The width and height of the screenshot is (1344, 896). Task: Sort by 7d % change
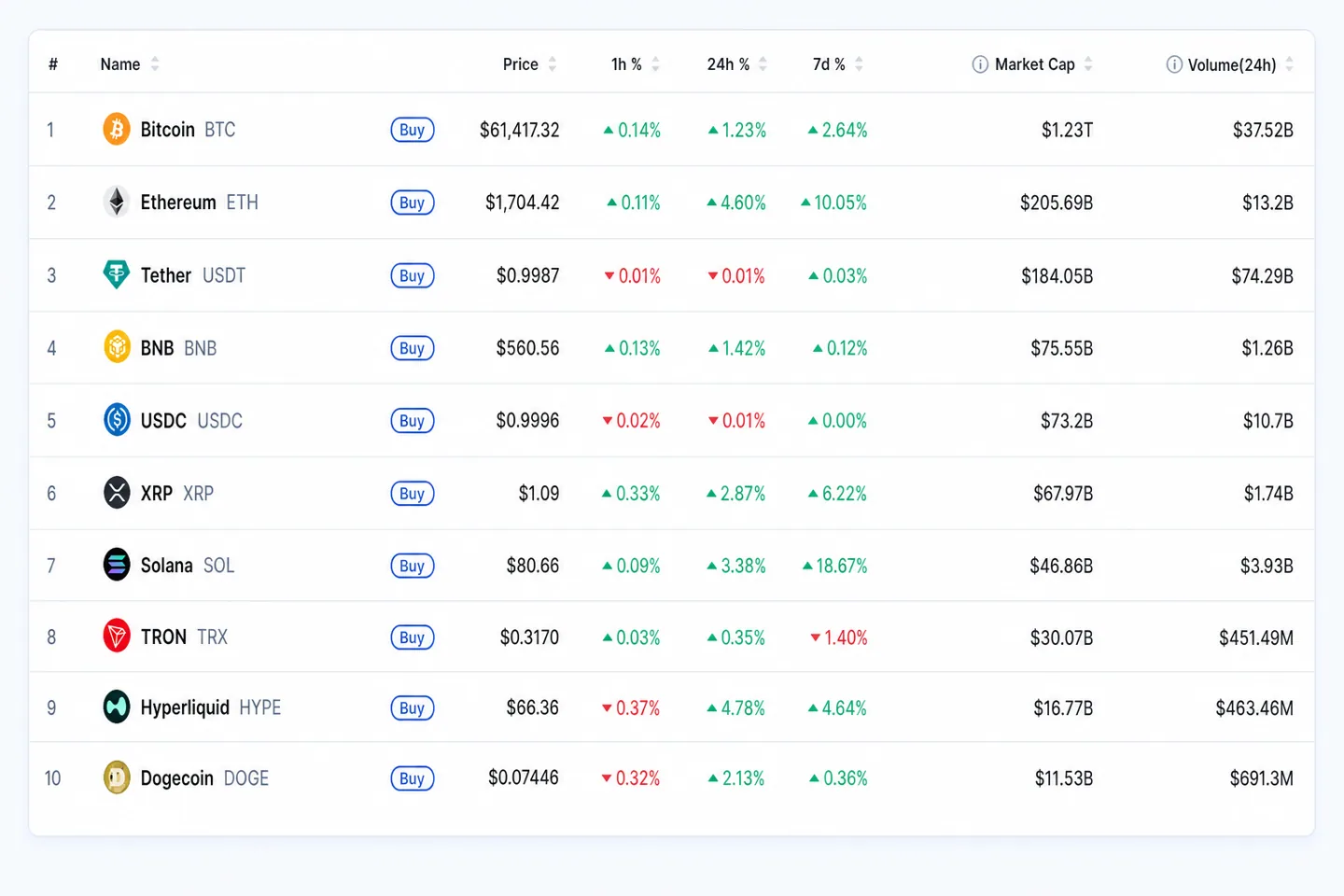pyautogui.click(x=837, y=64)
